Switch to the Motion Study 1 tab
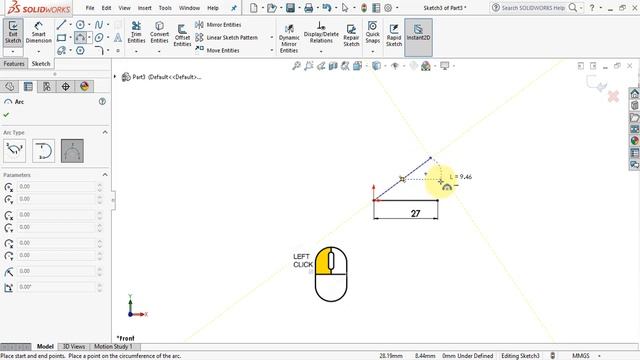Screen dimensions: 640x360 click(113, 347)
